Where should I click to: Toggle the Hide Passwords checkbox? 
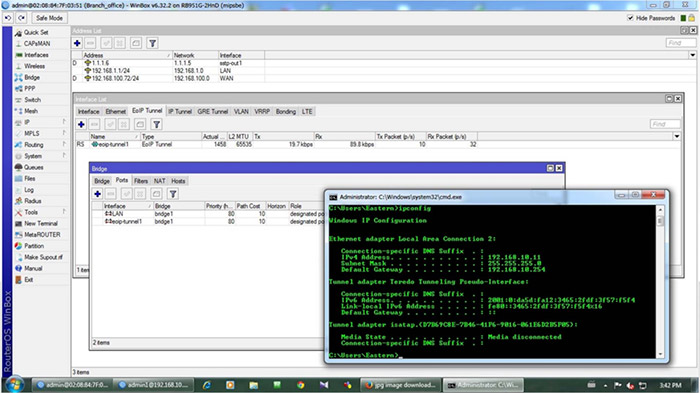[630, 18]
